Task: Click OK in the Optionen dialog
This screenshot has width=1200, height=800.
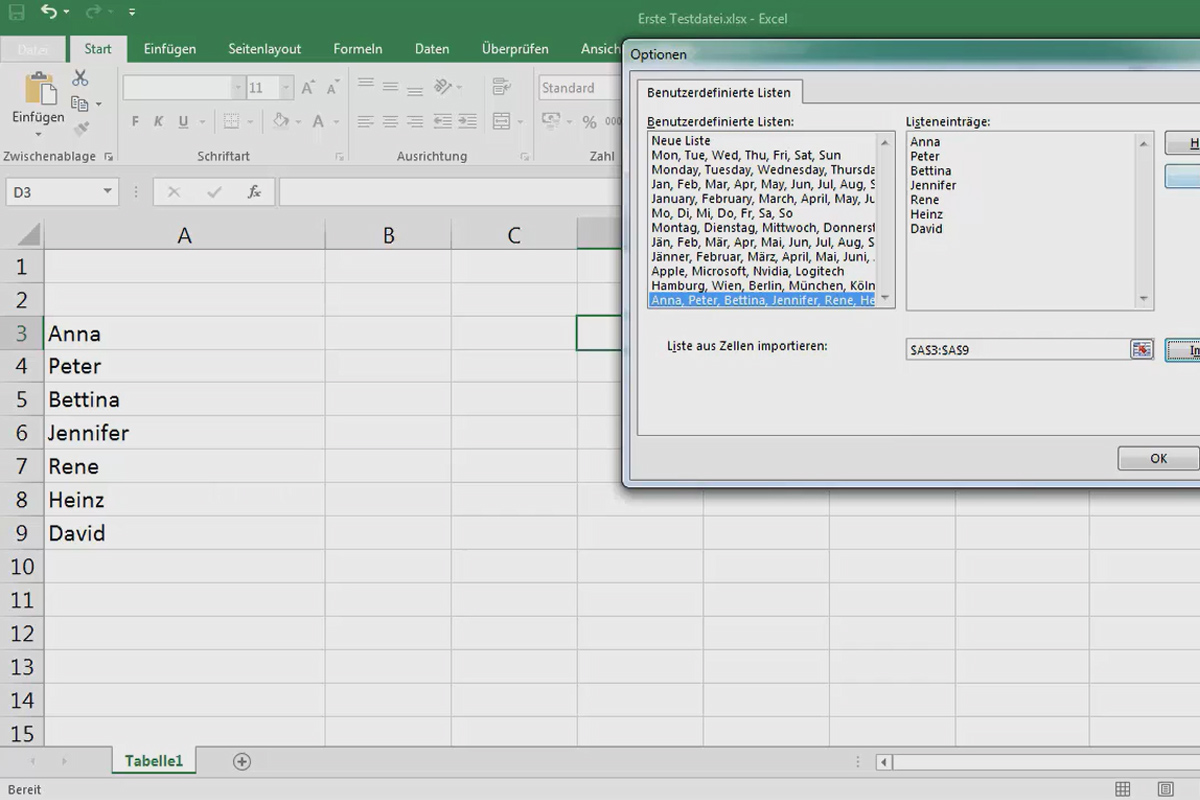Action: [x=1158, y=458]
